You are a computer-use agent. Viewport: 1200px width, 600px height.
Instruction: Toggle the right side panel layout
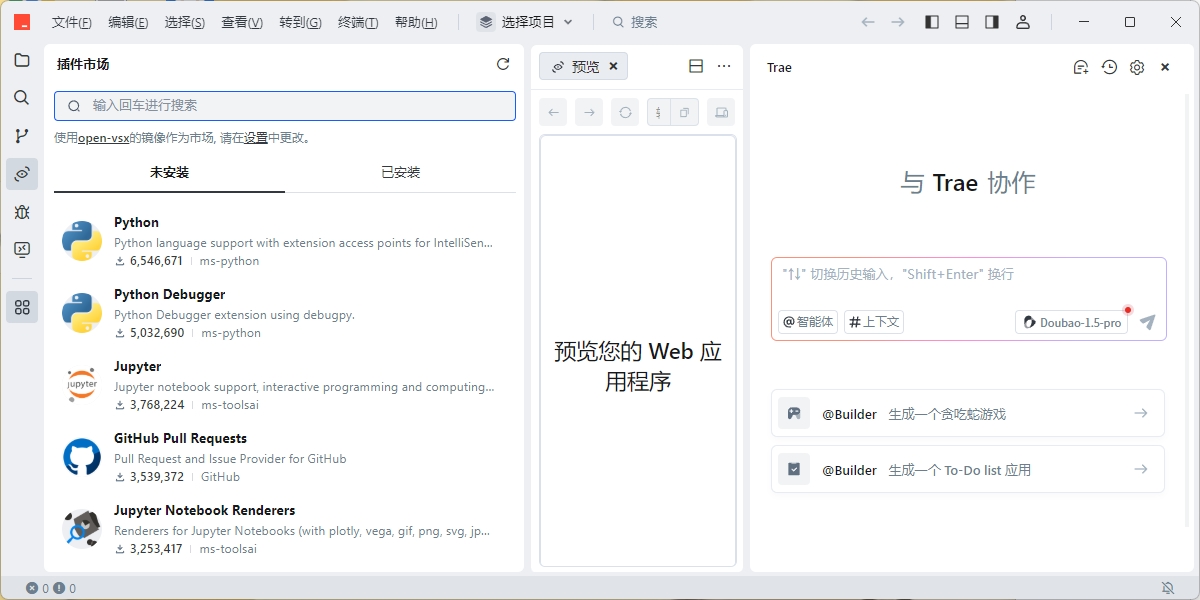point(992,22)
